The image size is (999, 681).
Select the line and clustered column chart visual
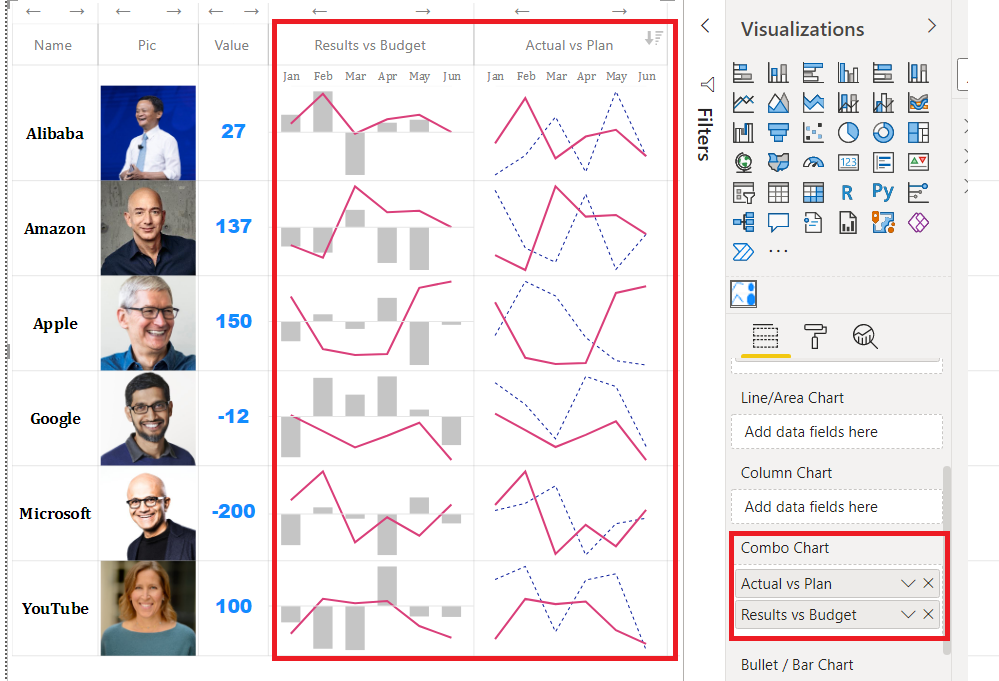tap(883, 103)
